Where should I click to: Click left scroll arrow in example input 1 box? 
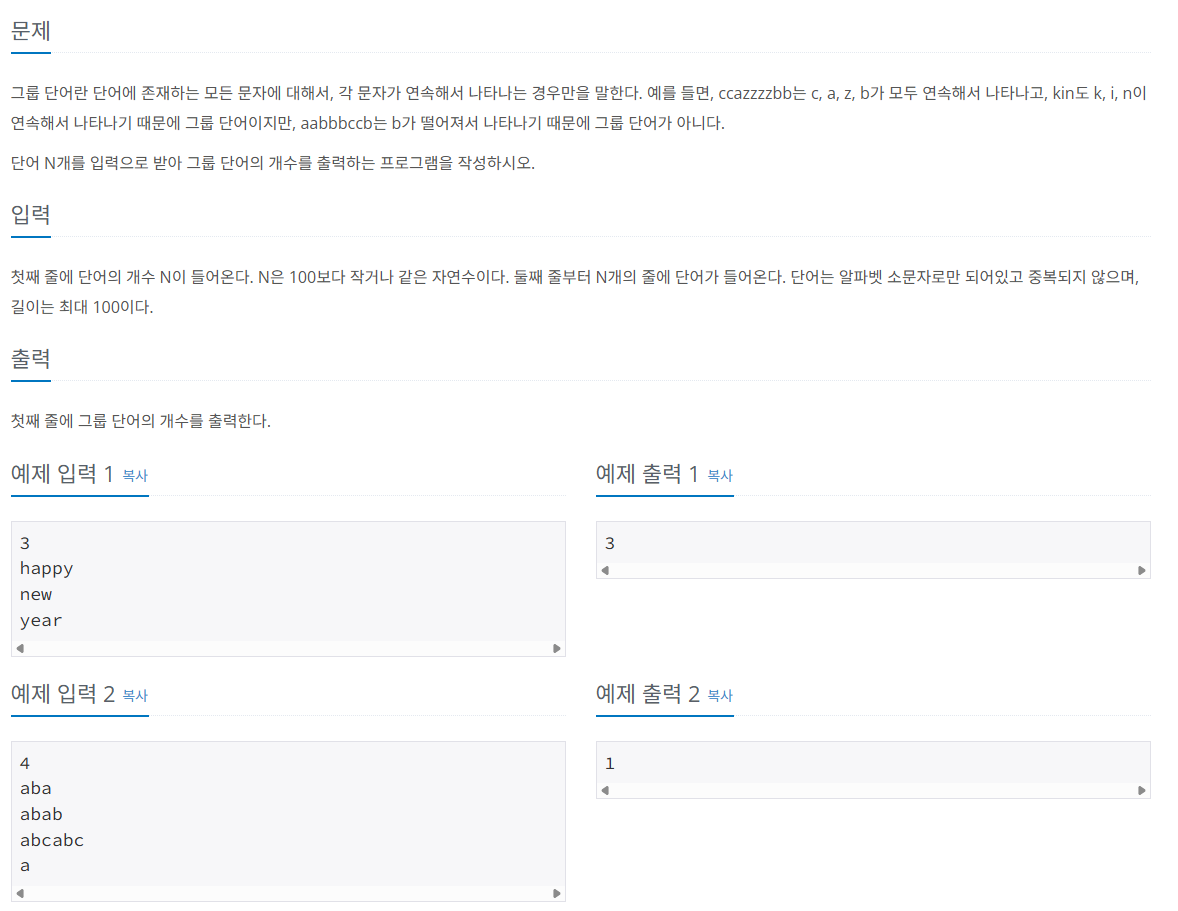pyautogui.click(x=20, y=648)
